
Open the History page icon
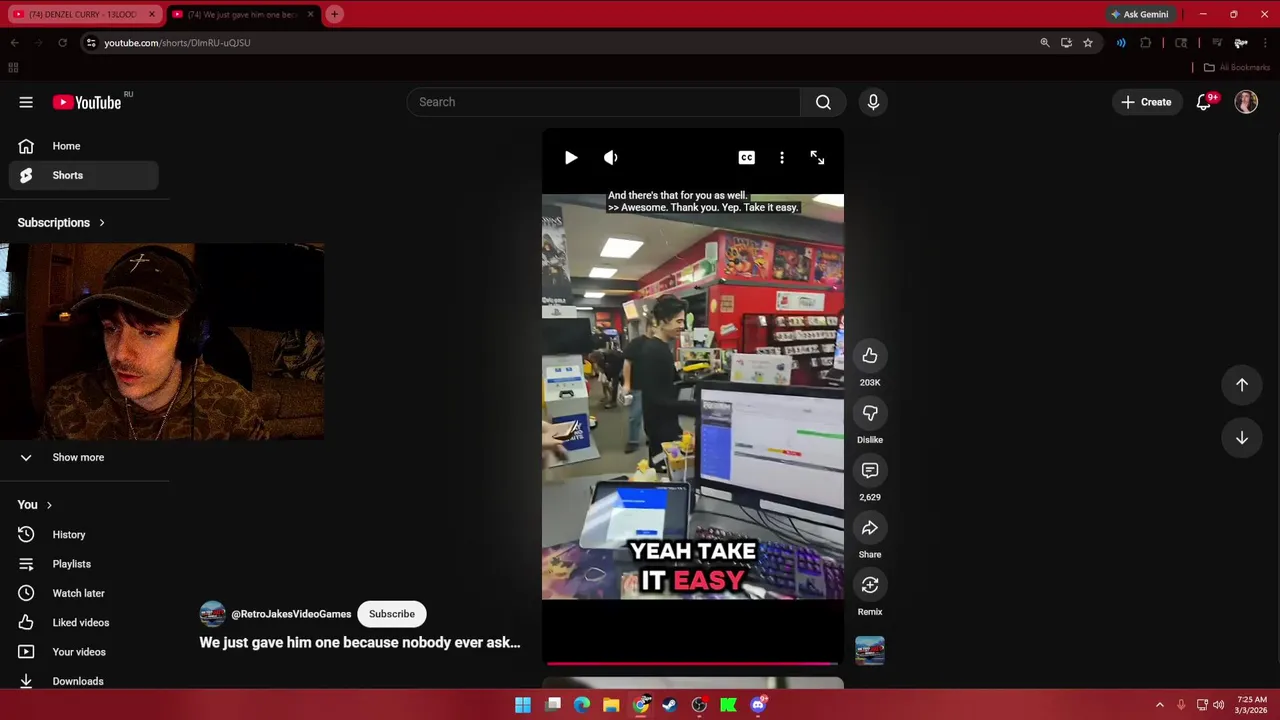click(26, 535)
